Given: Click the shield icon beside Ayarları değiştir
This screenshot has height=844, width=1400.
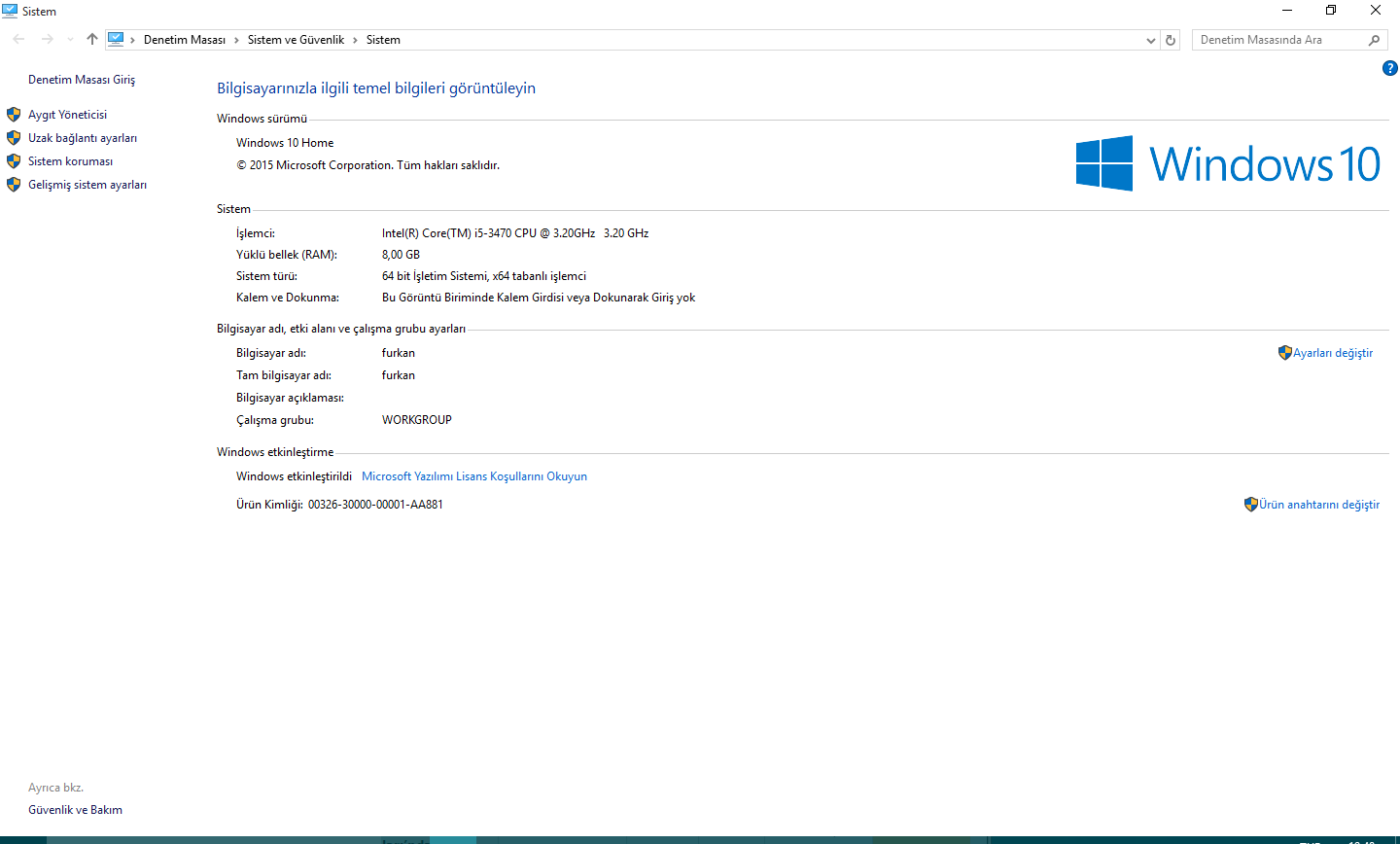Looking at the screenshot, I should tap(1285, 353).
